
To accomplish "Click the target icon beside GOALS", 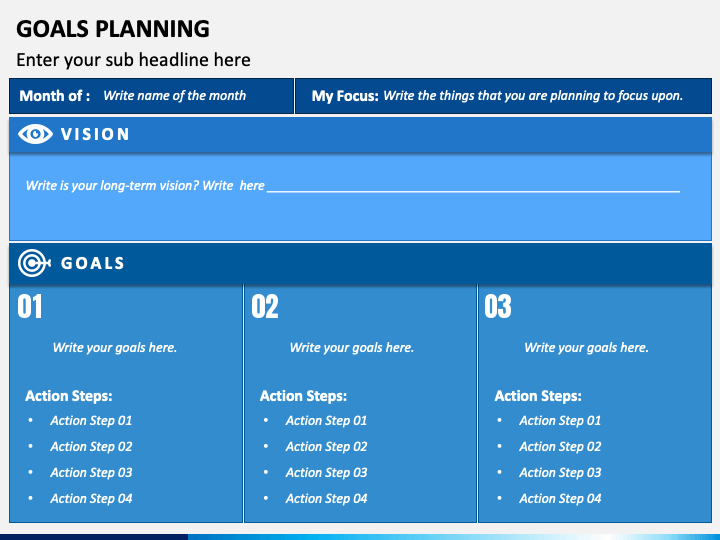I will pyautogui.click(x=34, y=263).
